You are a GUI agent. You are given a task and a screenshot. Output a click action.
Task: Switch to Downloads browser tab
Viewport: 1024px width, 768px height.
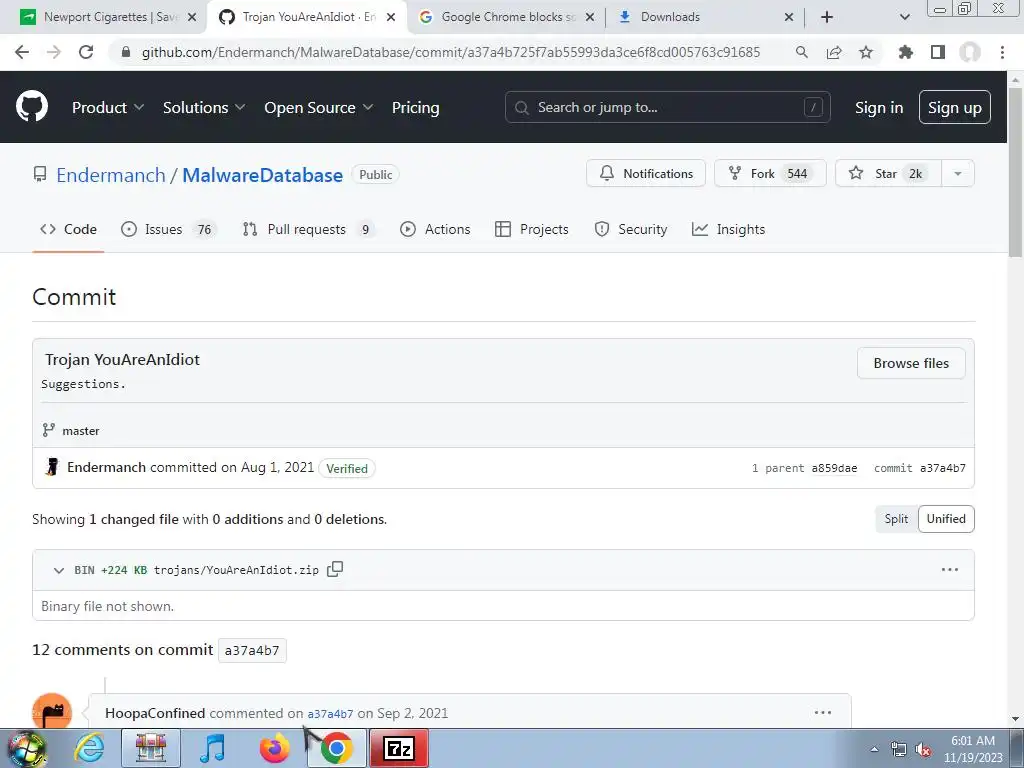[705, 17]
